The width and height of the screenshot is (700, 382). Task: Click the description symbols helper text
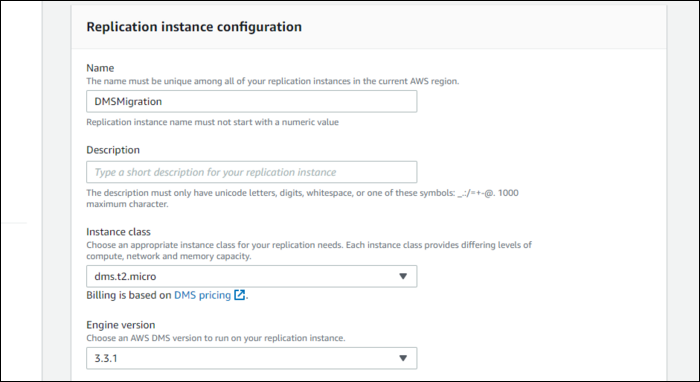tap(302, 199)
